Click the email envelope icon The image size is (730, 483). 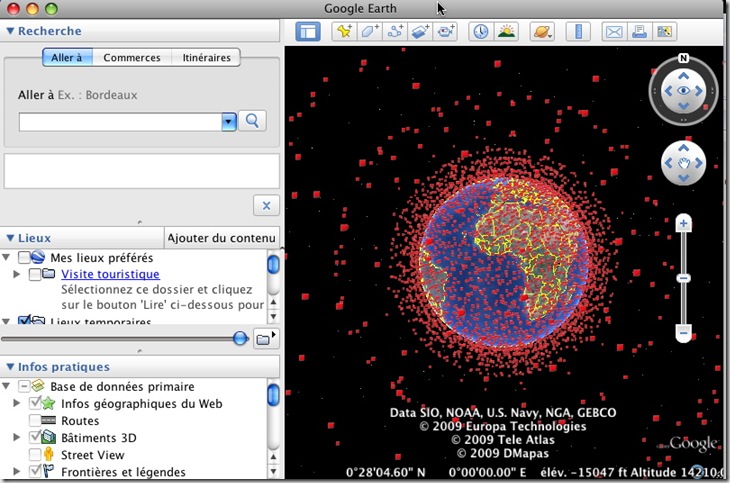614,32
